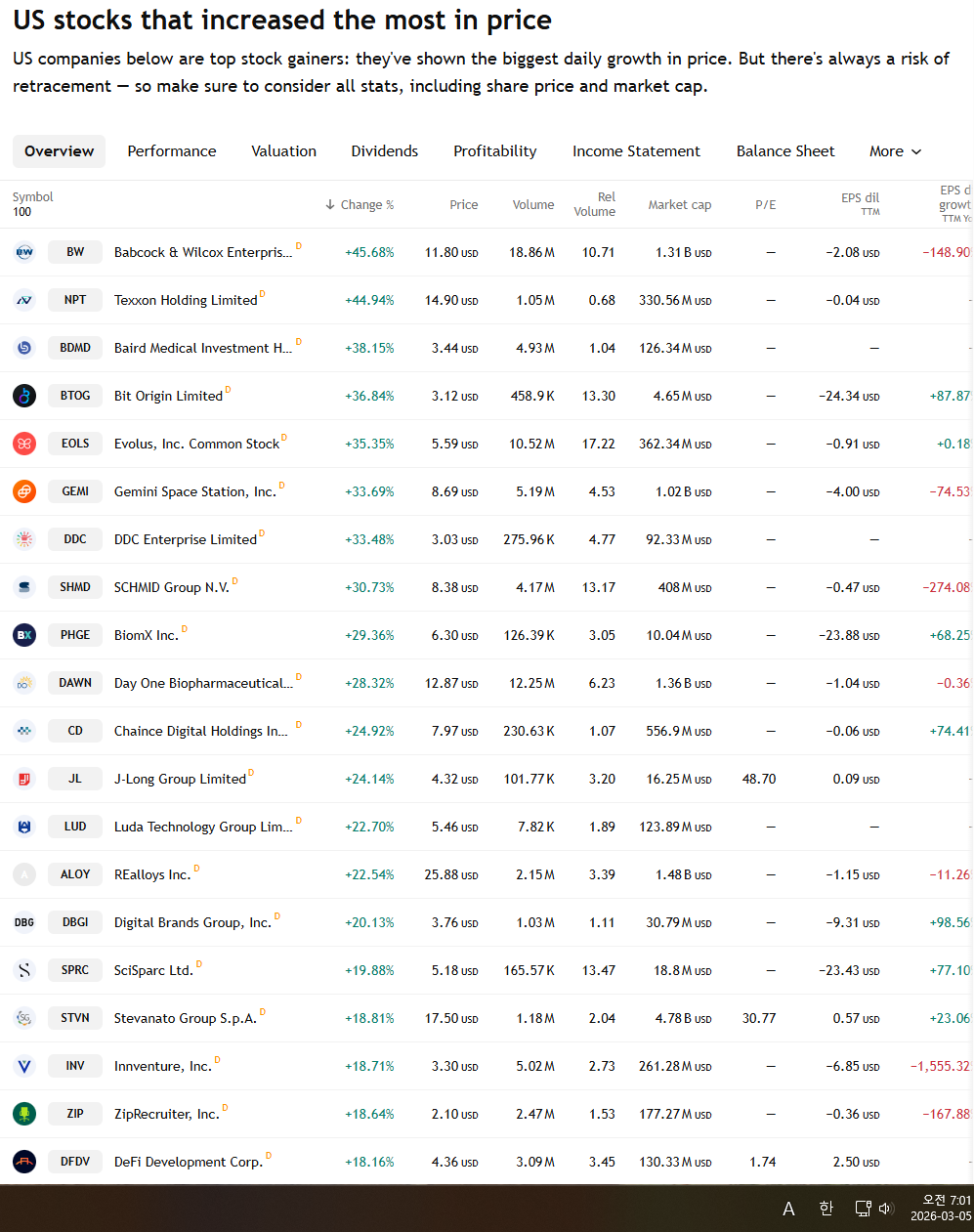974x1232 pixels.
Task: Switch to the Performance tab
Action: point(172,151)
